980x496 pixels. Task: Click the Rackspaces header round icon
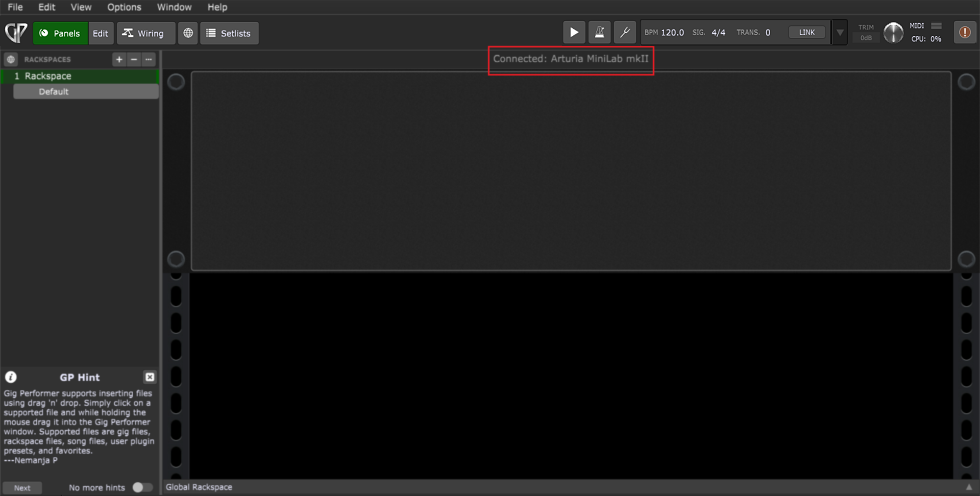click(10, 59)
